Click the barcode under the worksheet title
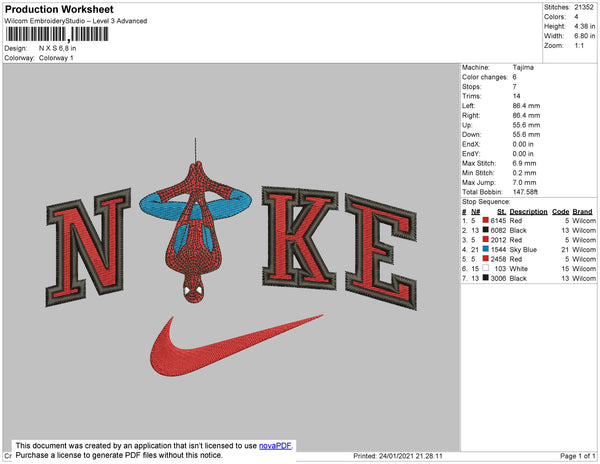 pyautogui.click(x=57, y=34)
